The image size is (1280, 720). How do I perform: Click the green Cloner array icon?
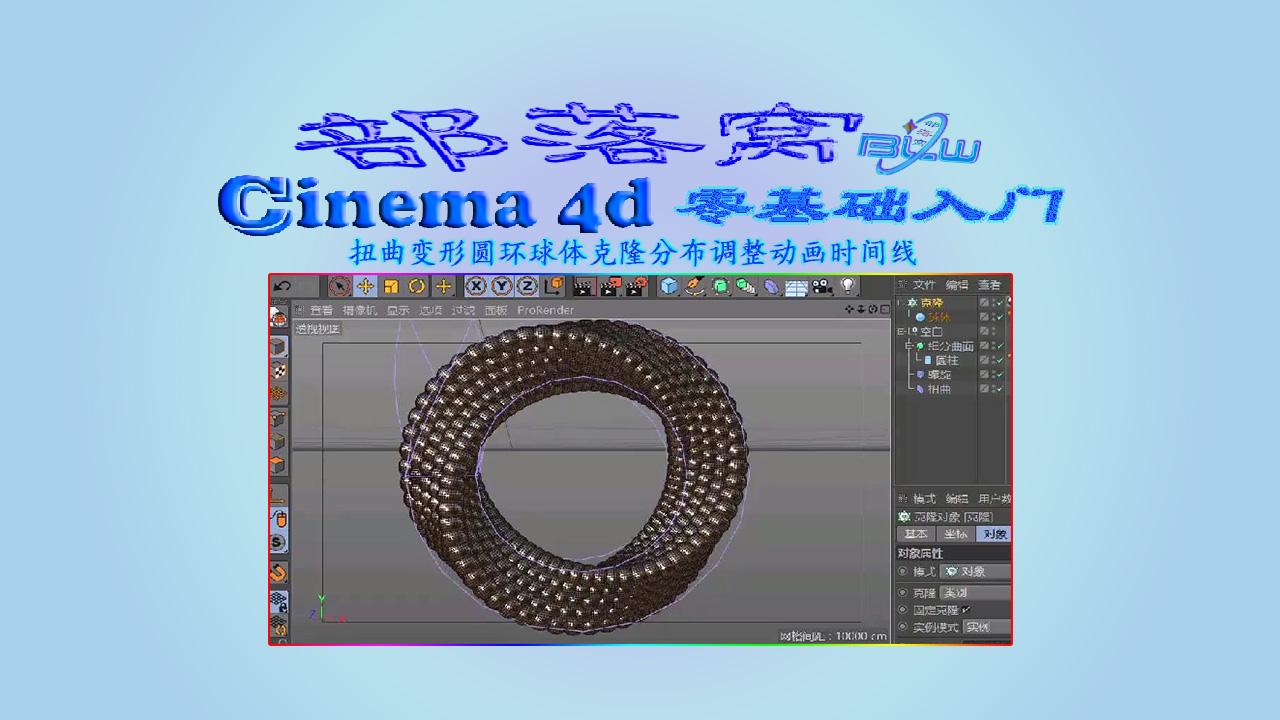pyautogui.click(x=746, y=286)
